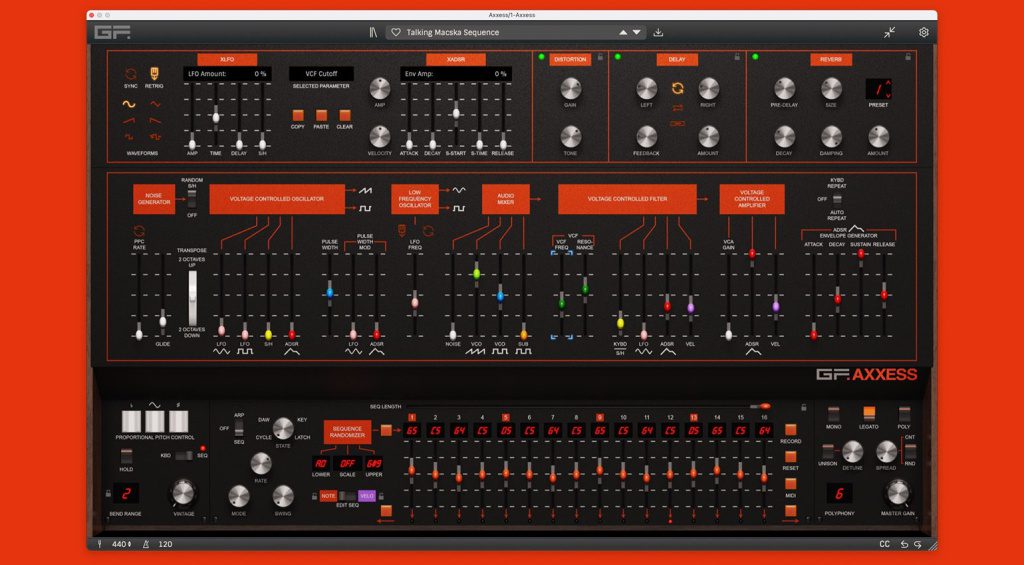The height and width of the screenshot is (565, 1024).
Task: Click the Master Gain knob
Action: tap(898, 492)
